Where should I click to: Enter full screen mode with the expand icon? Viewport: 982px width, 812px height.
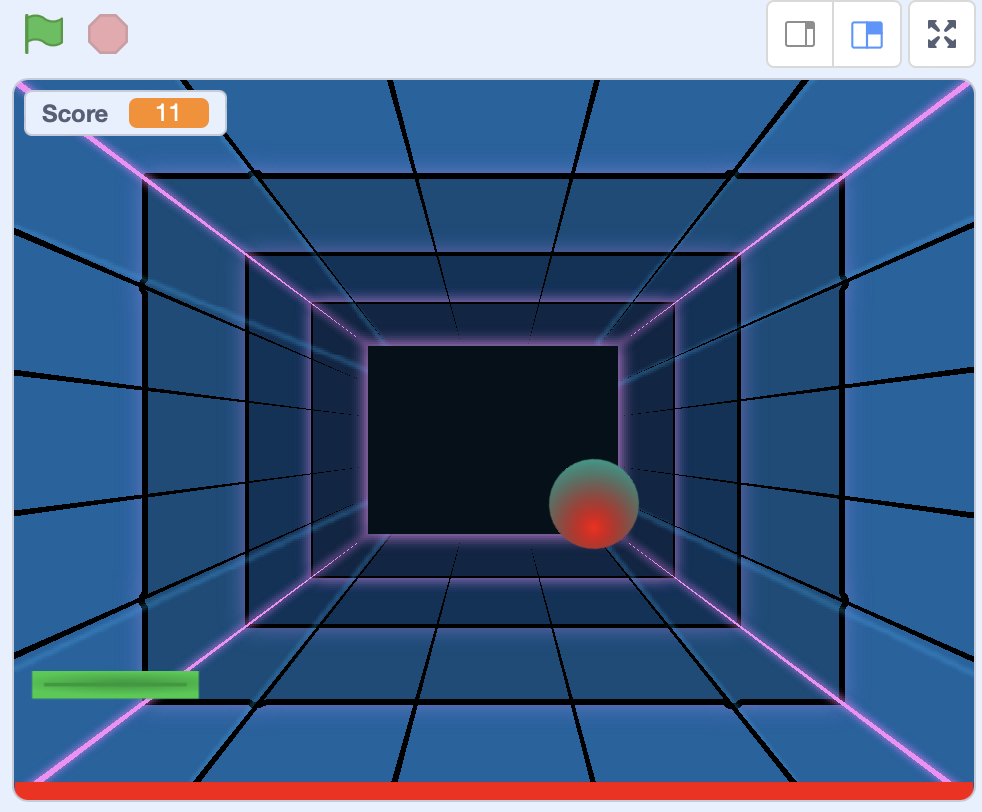coord(940,33)
